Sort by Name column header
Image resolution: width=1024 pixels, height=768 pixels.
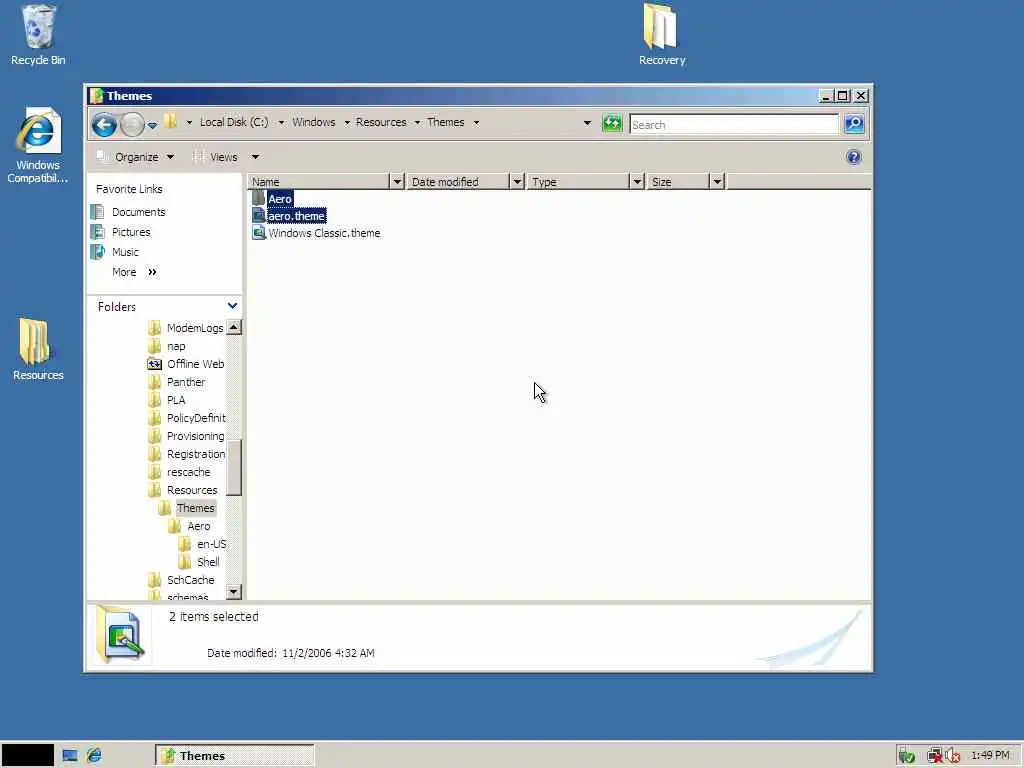[318, 182]
